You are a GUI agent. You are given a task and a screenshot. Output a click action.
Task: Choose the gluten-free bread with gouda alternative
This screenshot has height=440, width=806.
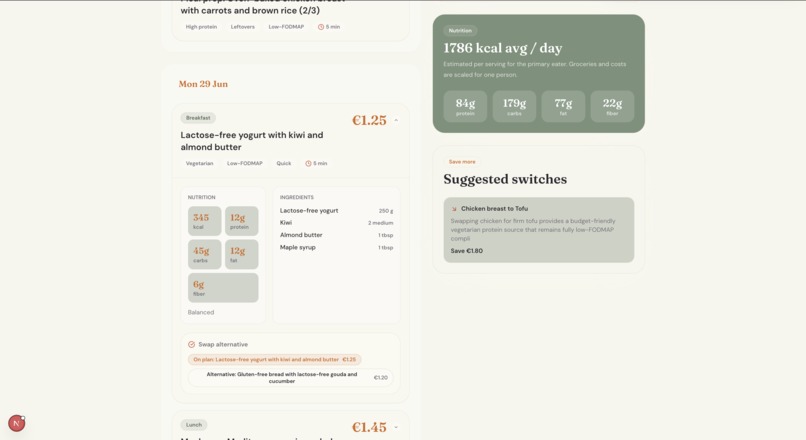[x=290, y=378]
